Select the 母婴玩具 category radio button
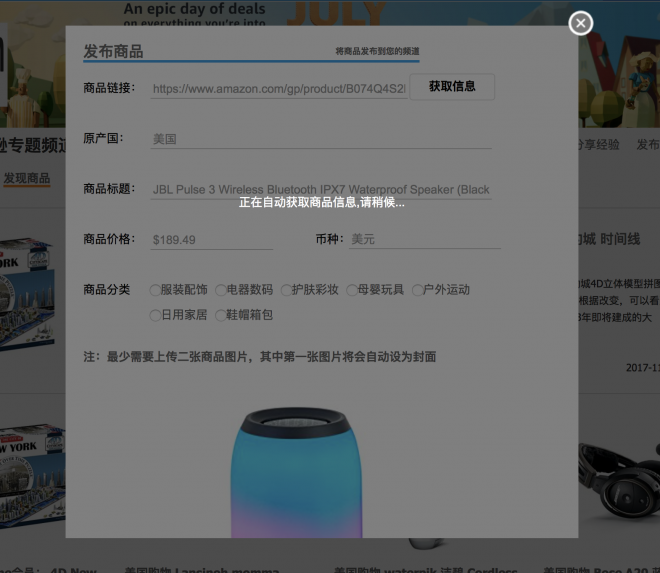This screenshot has height=573, width=660. coord(352,290)
